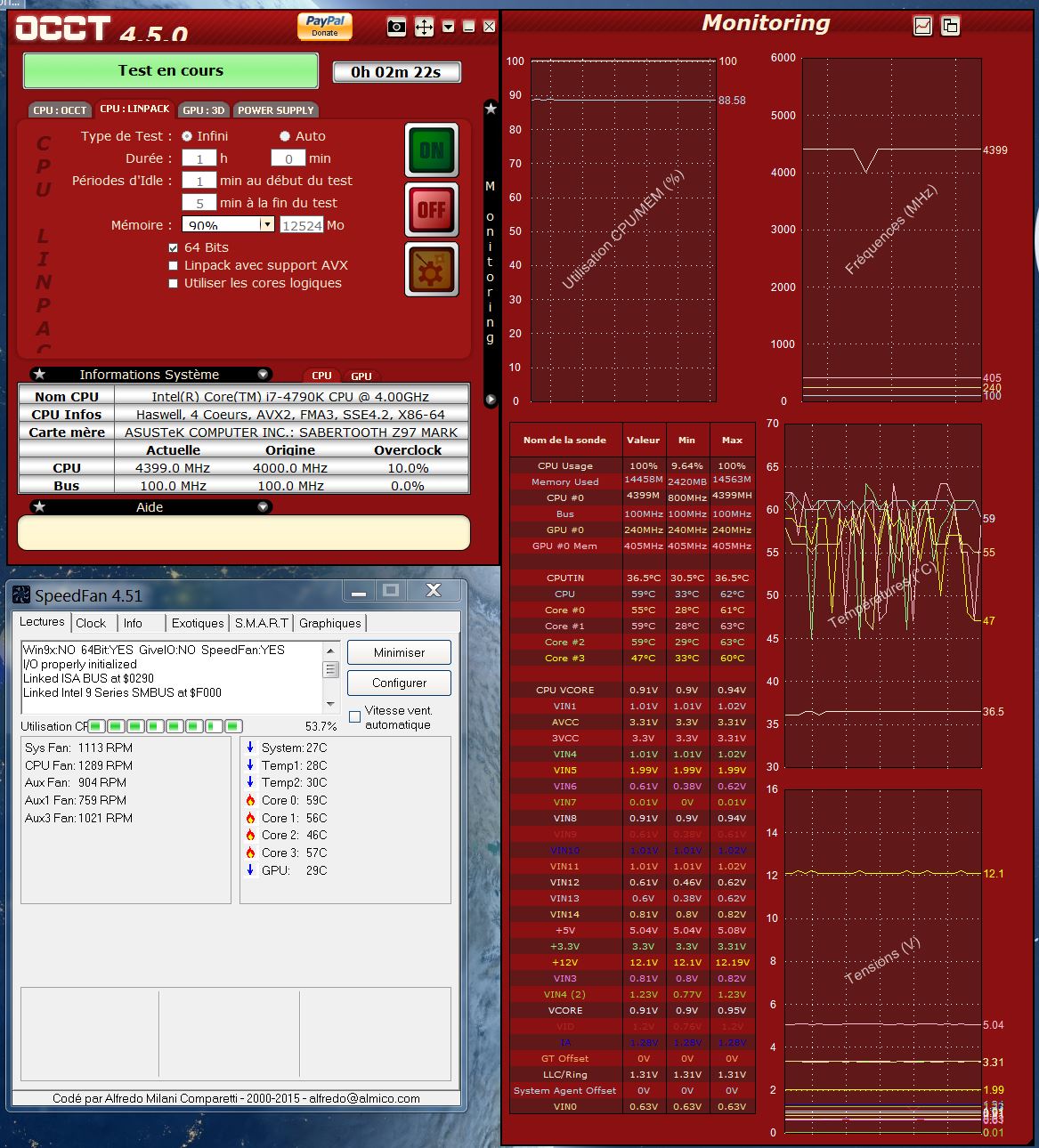Open OCCT settings gear button

pyautogui.click(x=432, y=269)
